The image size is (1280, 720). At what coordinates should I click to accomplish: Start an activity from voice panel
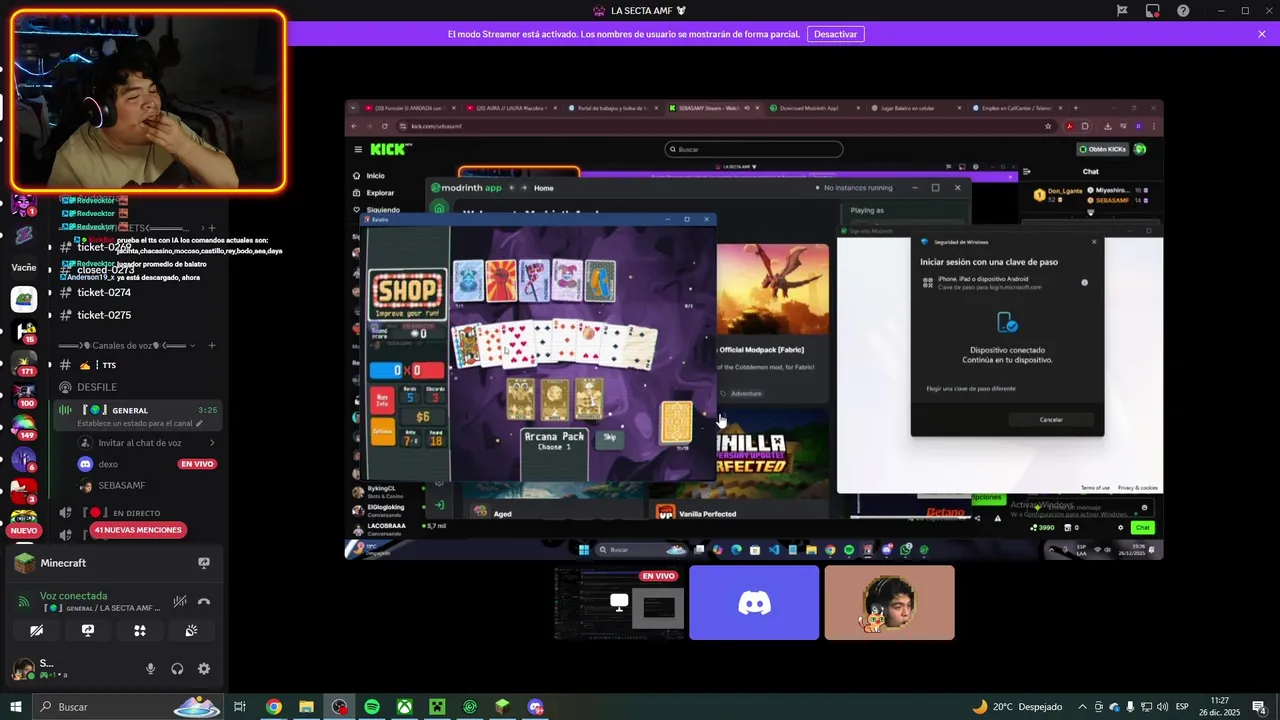click(x=140, y=631)
